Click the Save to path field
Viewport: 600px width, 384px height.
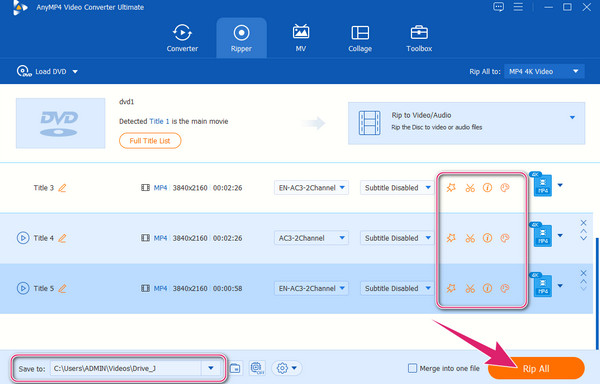pyautogui.click(x=126, y=368)
